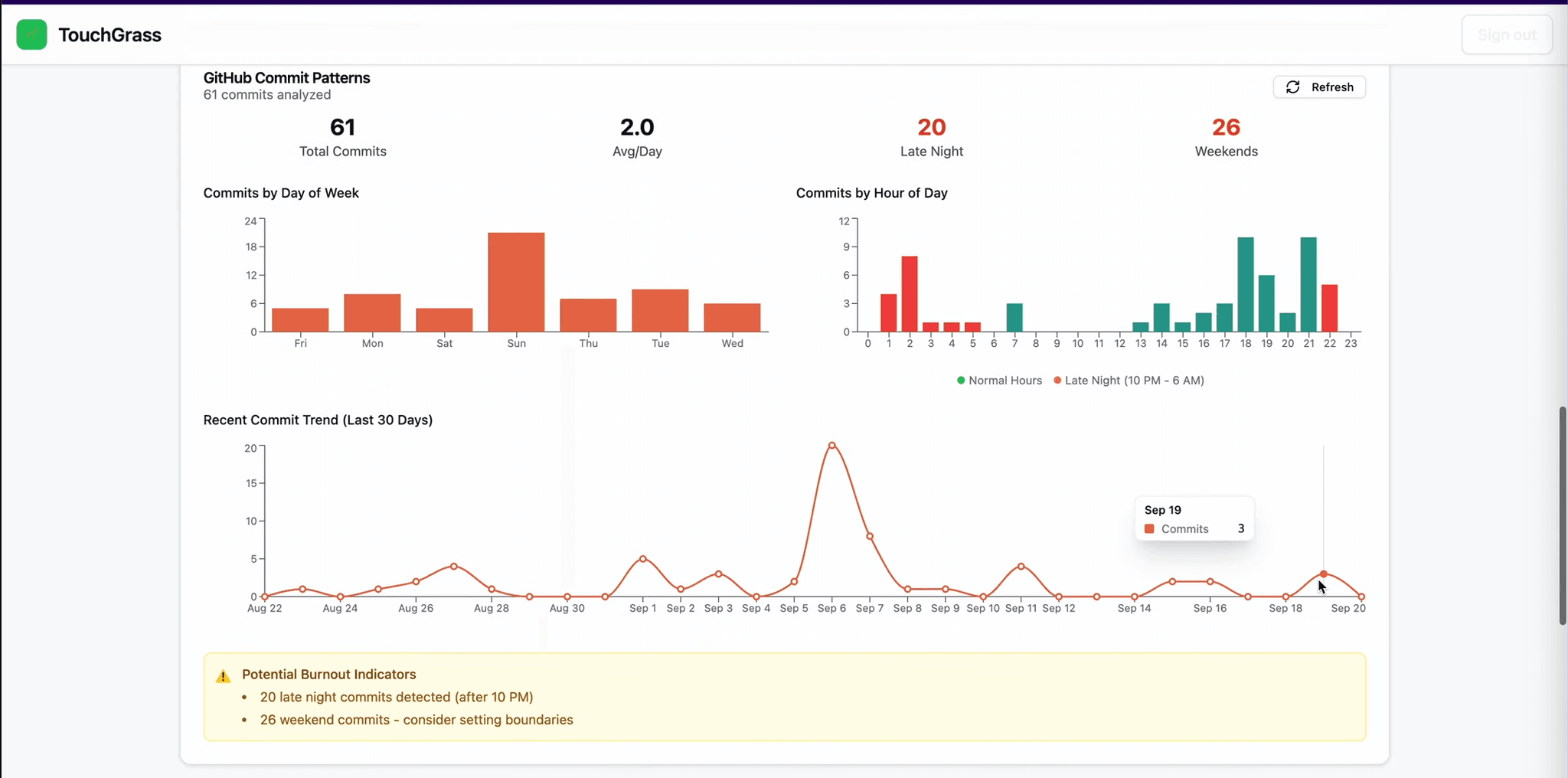Image resolution: width=1568 pixels, height=778 pixels.
Task: Click the Commits color square in tooltip
Action: click(1149, 529)
